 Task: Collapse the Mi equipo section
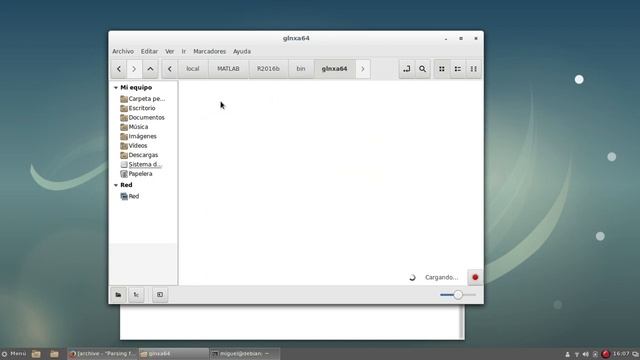click(116, 88)
